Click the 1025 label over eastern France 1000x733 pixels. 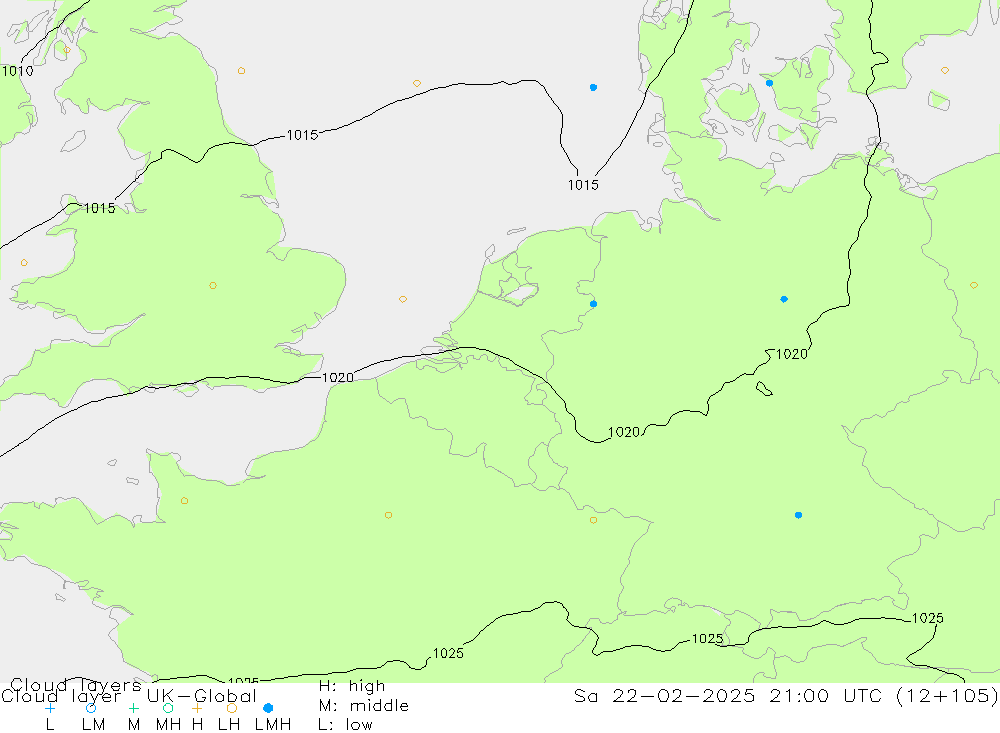tap(448, 653)
